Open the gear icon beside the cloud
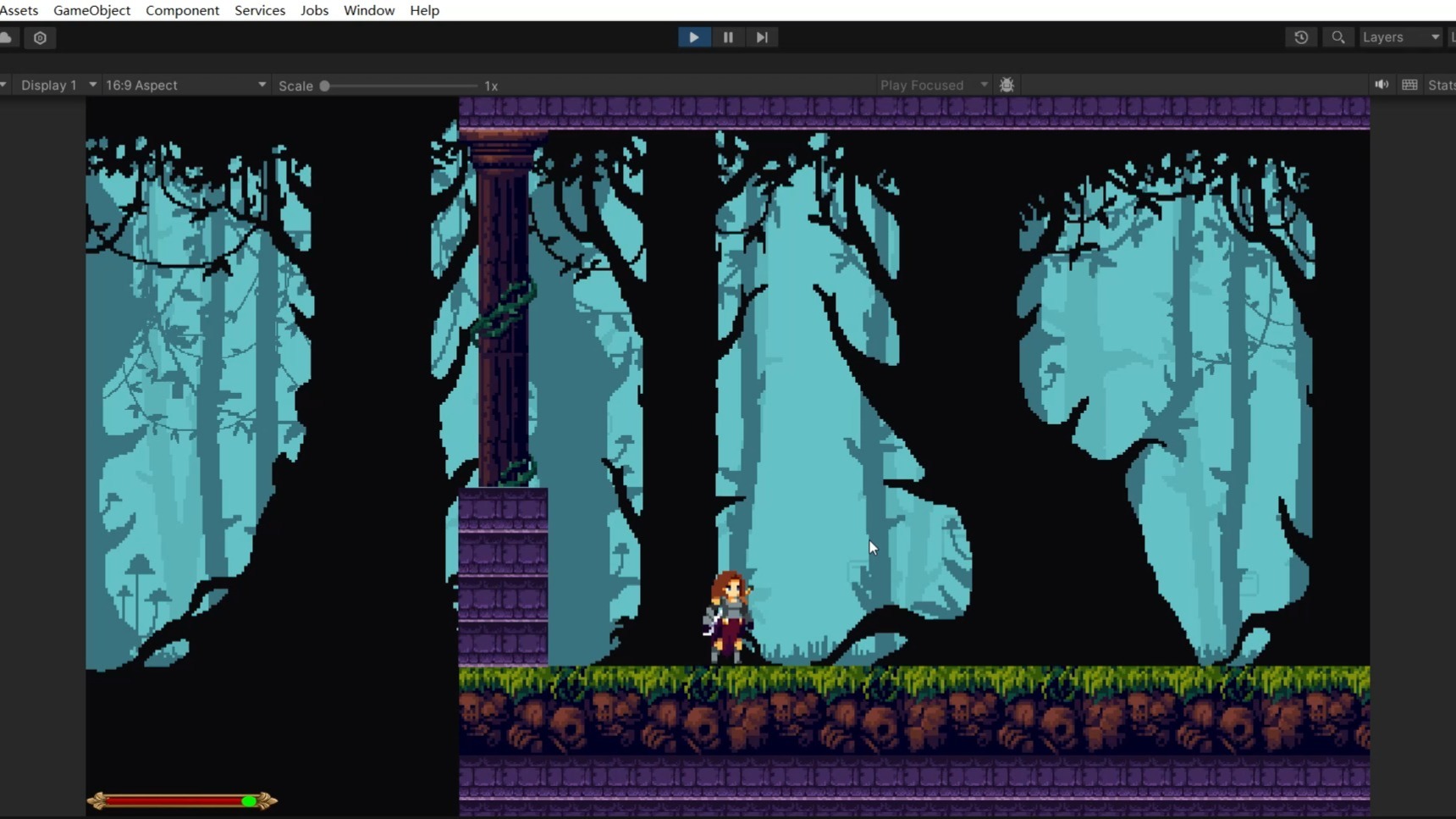This screenshot has height=819, width=1456. click(40, 37)
